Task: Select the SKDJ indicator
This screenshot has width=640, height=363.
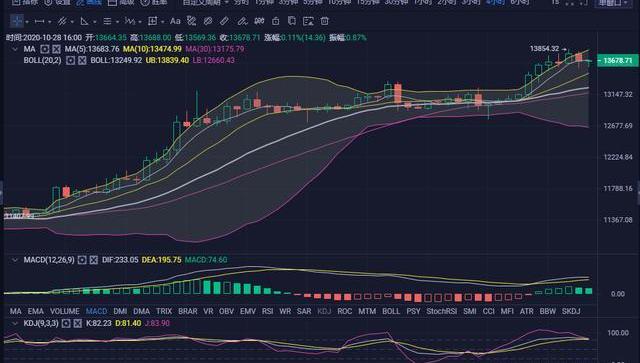Action: pyautogui.click(x=571, y=311)
